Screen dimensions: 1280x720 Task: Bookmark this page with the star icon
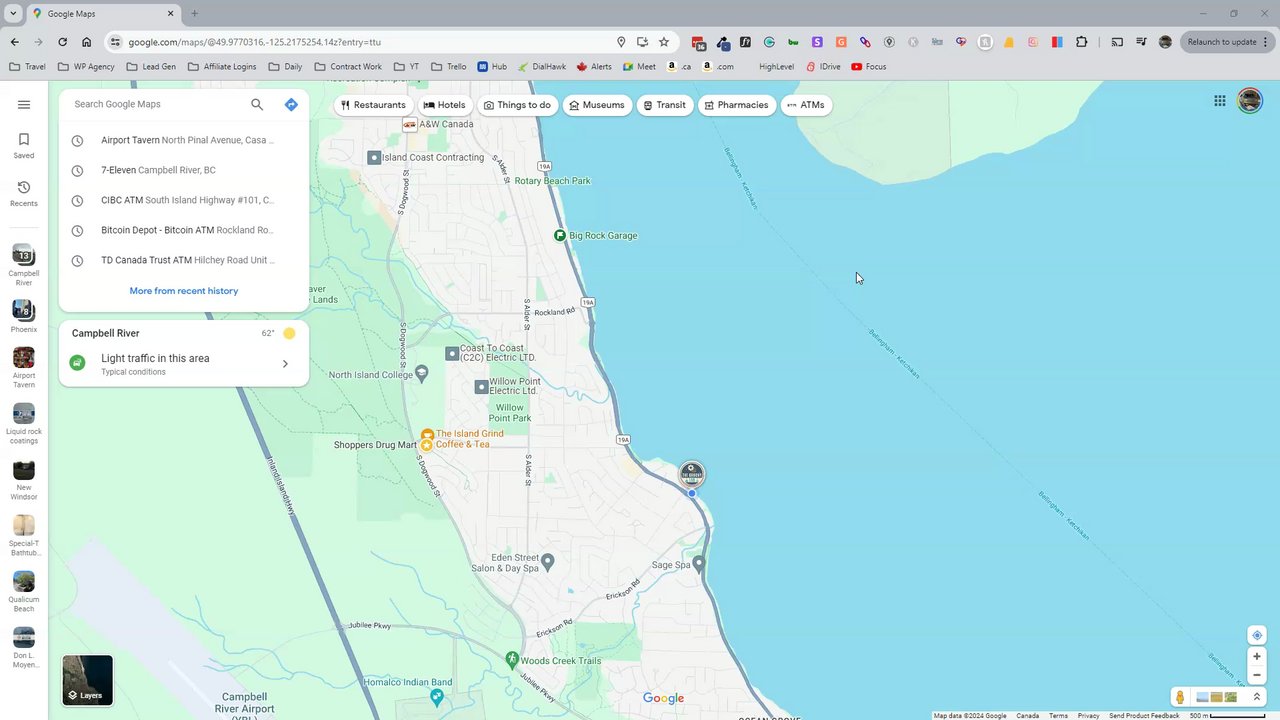pos(664,42)
